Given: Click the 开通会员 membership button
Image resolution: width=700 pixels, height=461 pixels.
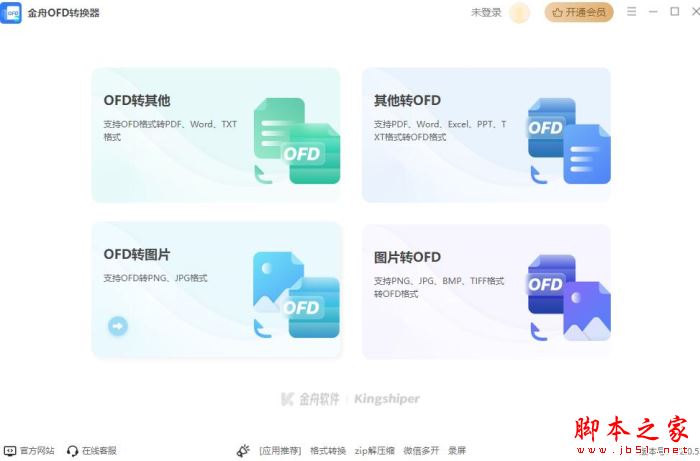Looking at the screenshot, I should click(x=579, y=12).
